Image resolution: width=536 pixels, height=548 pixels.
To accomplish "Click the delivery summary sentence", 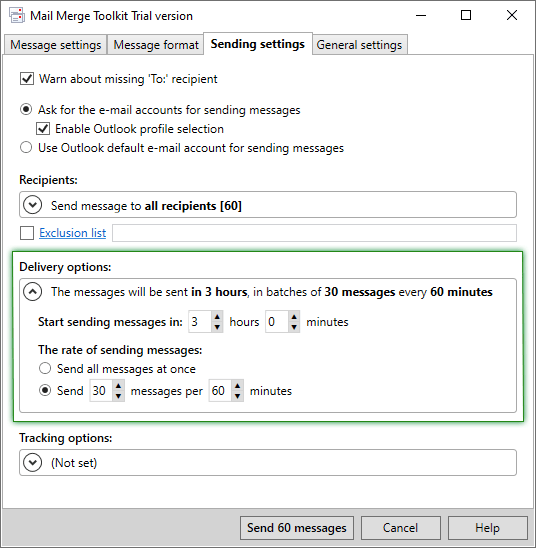I will click(272, 291).
